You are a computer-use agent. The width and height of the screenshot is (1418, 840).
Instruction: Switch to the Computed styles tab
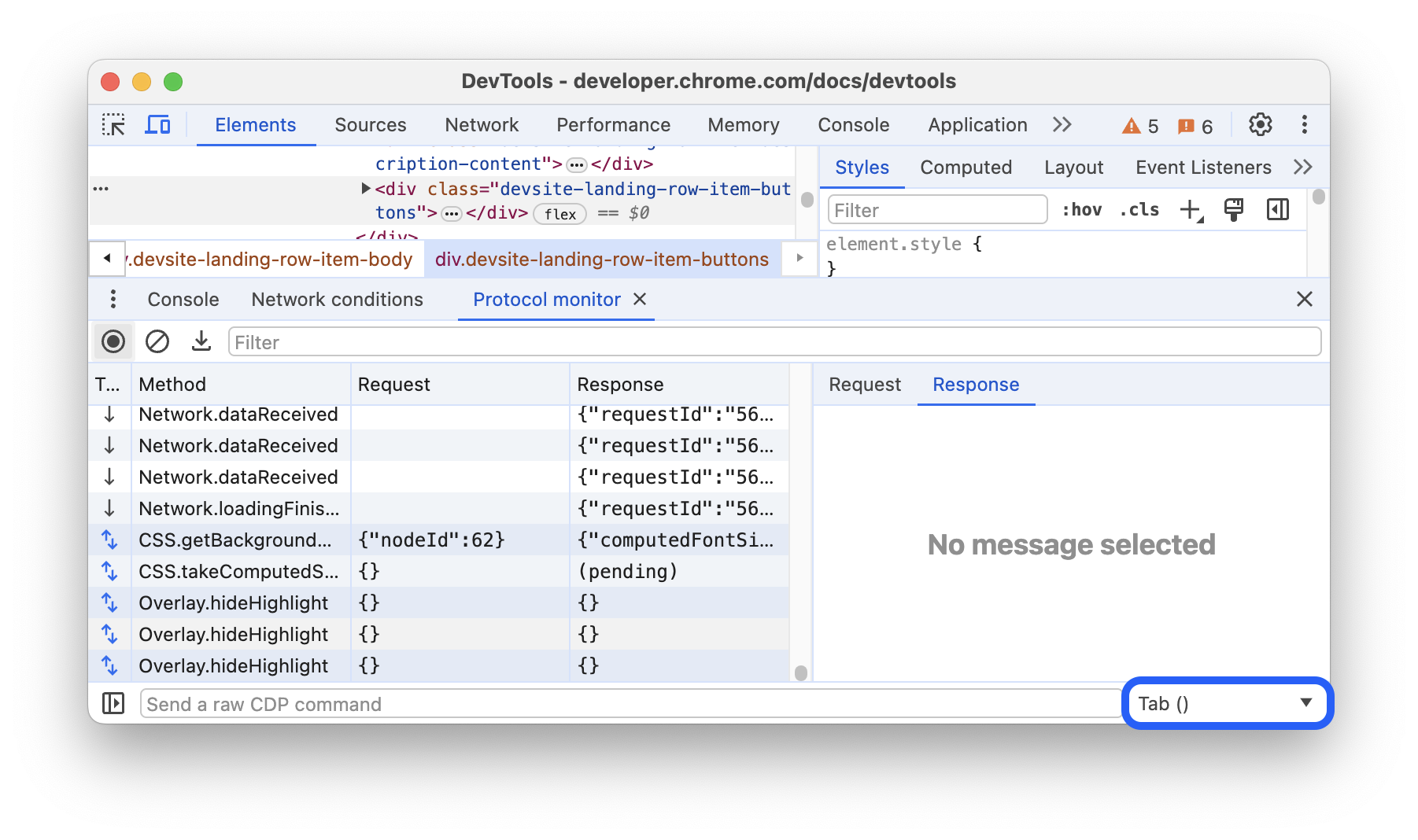pos(966,167)
